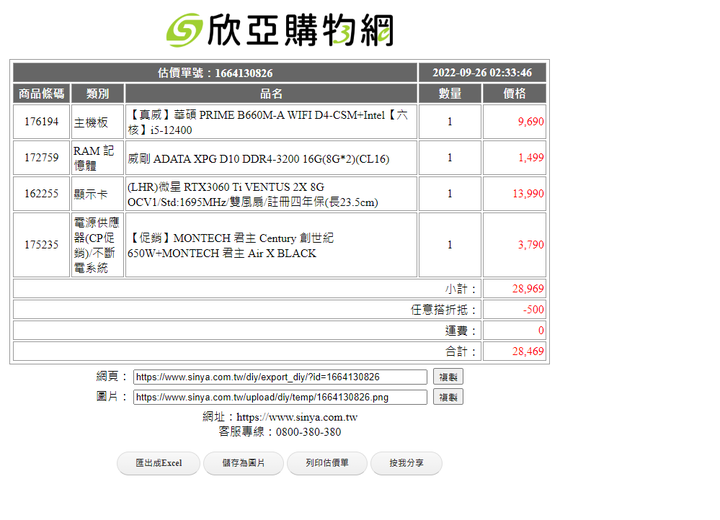720x520 pixels.
Task: Select barcode 172759
Action: point(41,158)
